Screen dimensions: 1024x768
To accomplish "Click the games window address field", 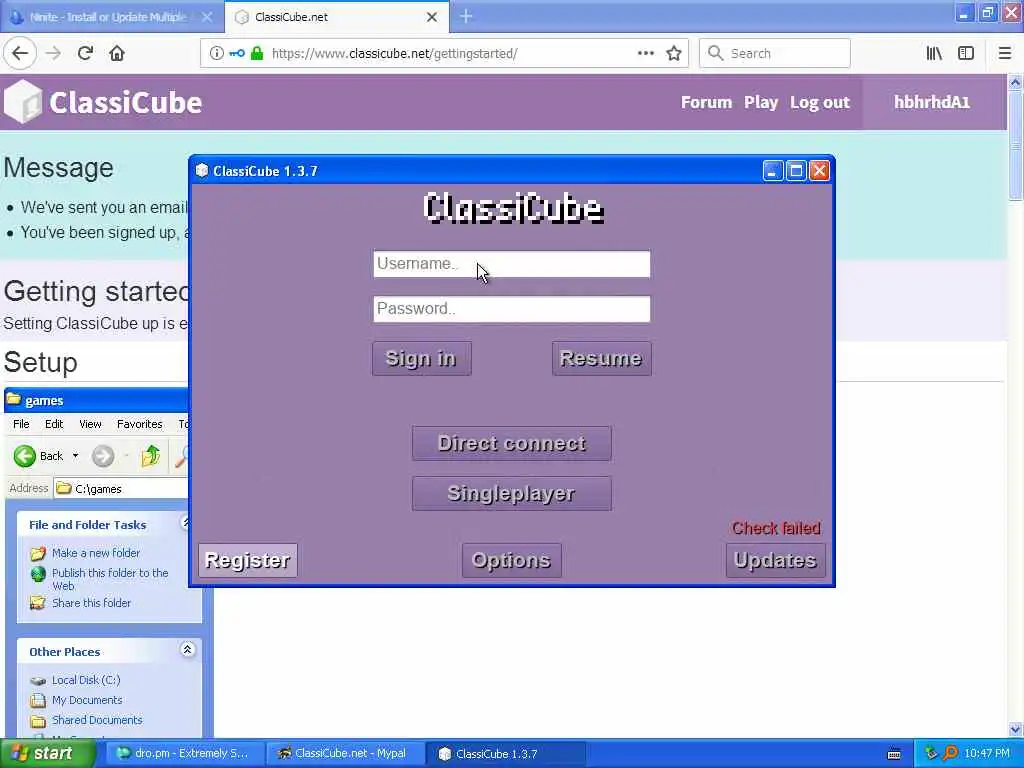I will tap(121, 488).
